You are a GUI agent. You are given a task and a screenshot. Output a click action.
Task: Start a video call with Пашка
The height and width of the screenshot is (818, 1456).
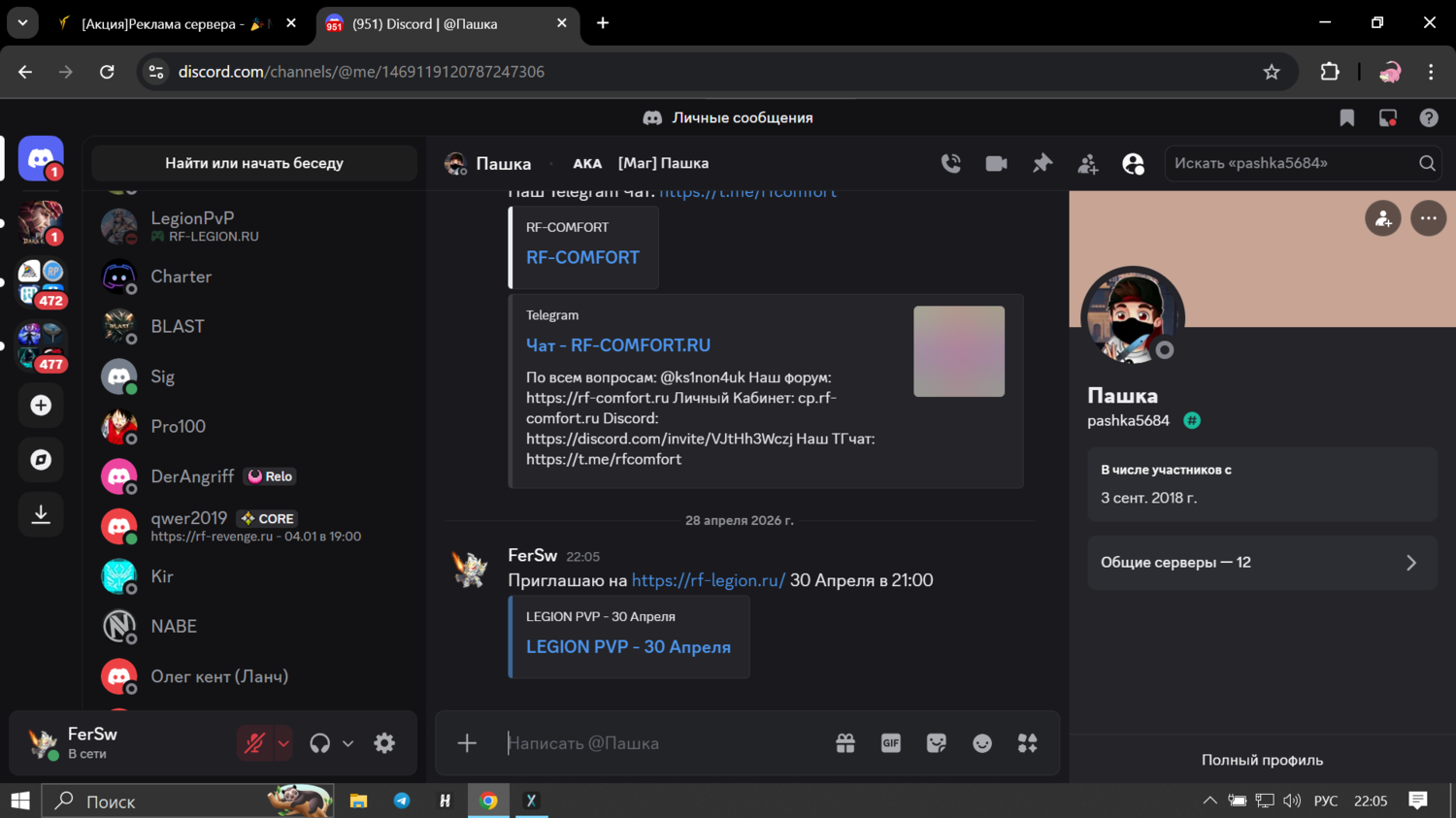pyautogui.click(x=996, y=163)
